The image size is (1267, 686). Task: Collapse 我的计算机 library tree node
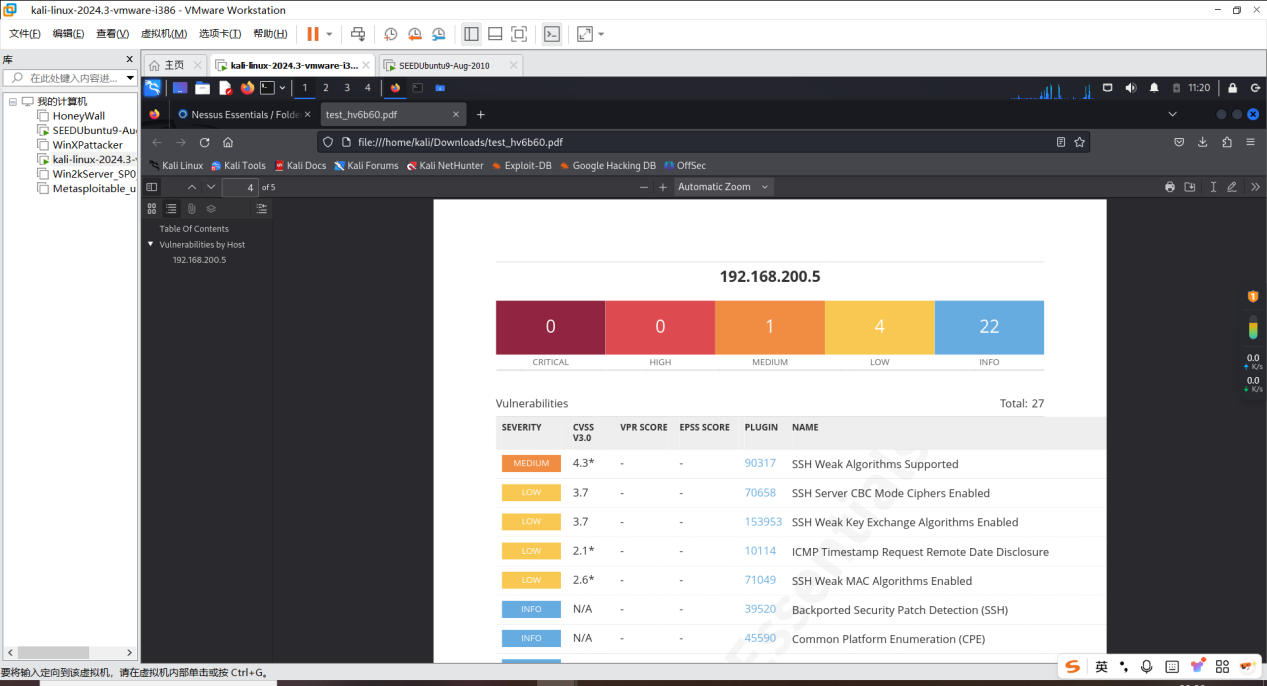click(13, 101)
